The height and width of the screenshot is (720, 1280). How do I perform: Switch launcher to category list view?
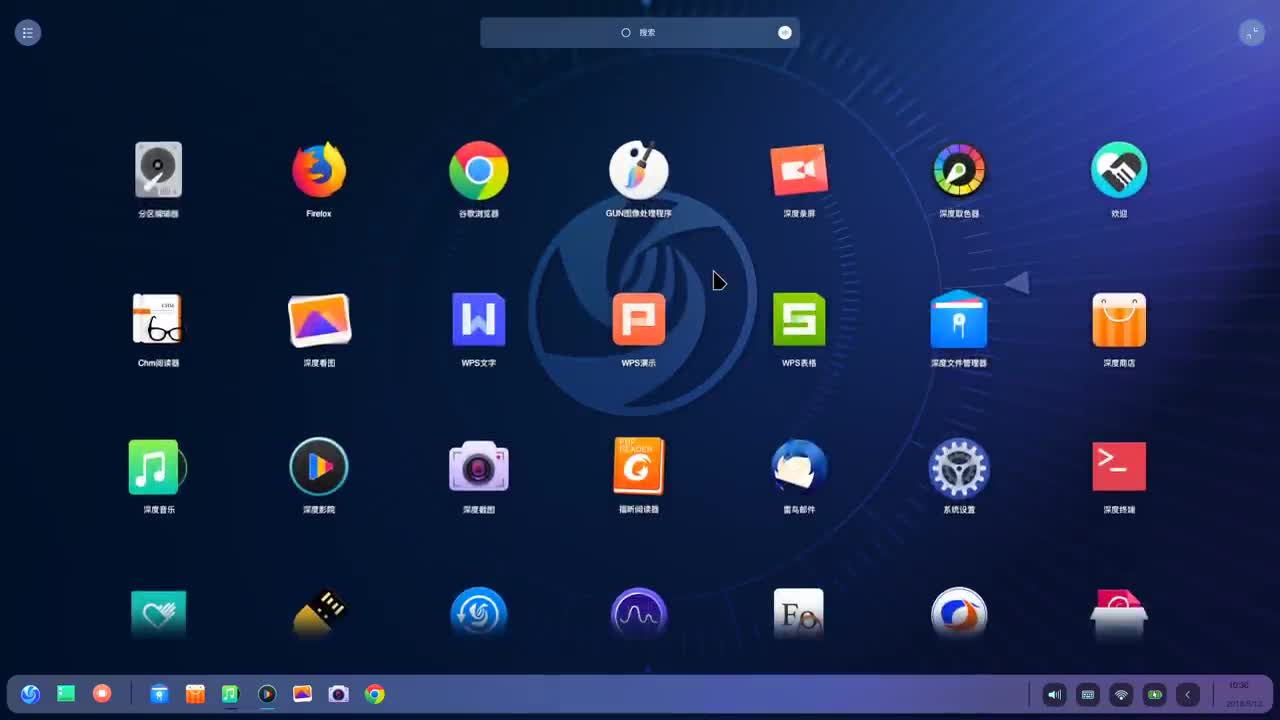click(x=28, y=33)
